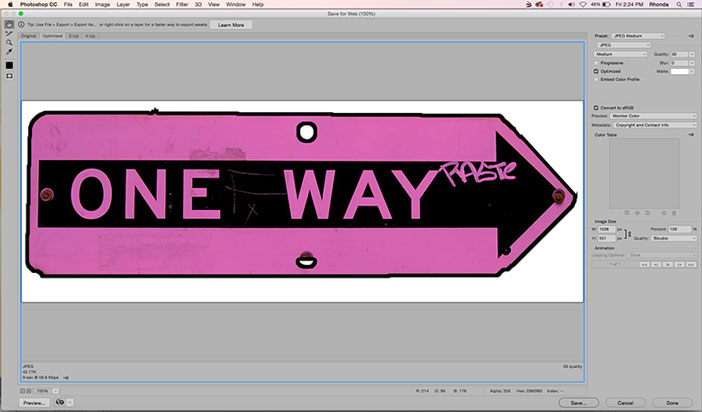The width and height of the screenshot is (702, 412).
Task: Click the image height H input field
Action: click(607, 238)
